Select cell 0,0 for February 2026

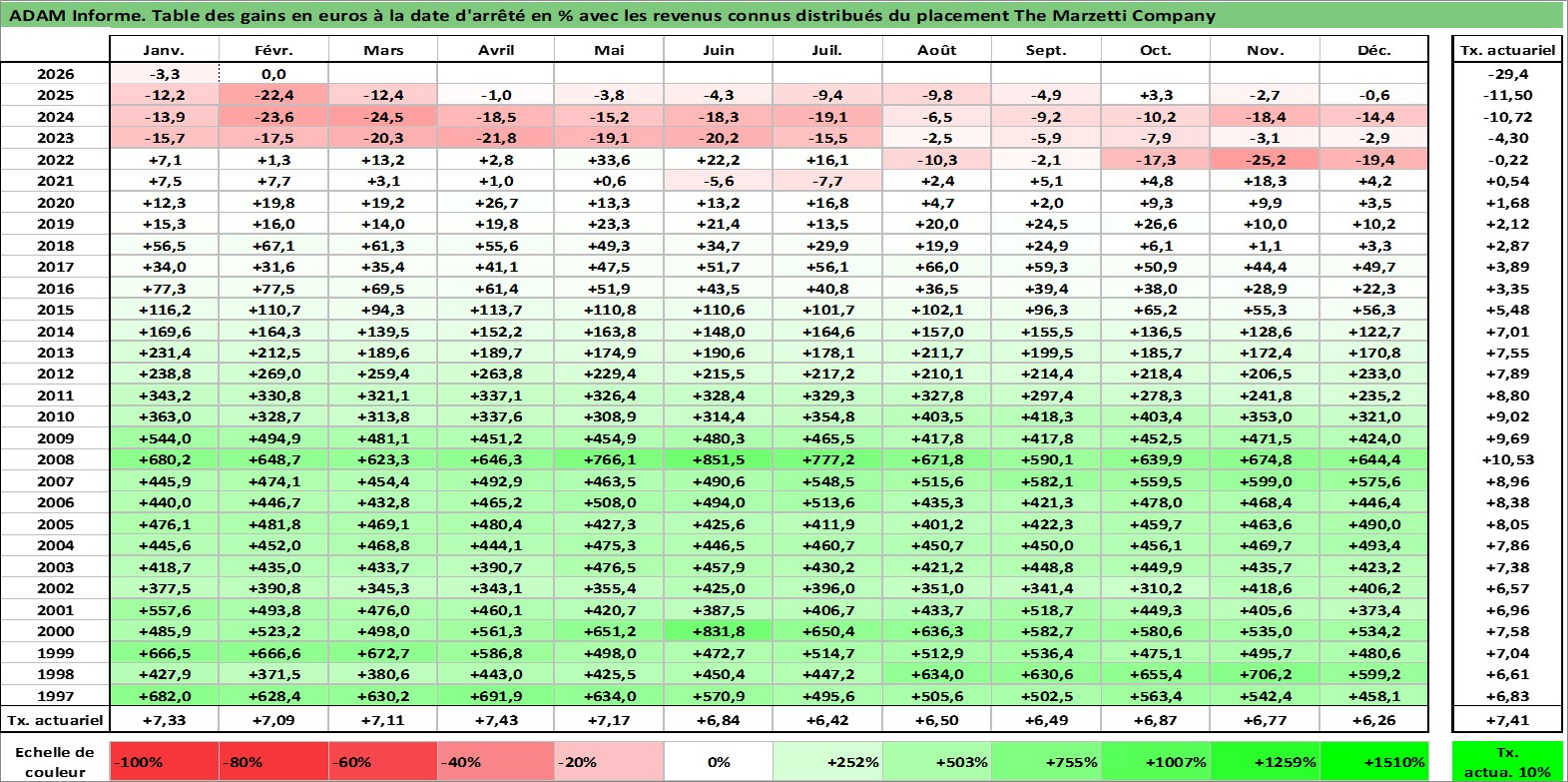(273, 74)
